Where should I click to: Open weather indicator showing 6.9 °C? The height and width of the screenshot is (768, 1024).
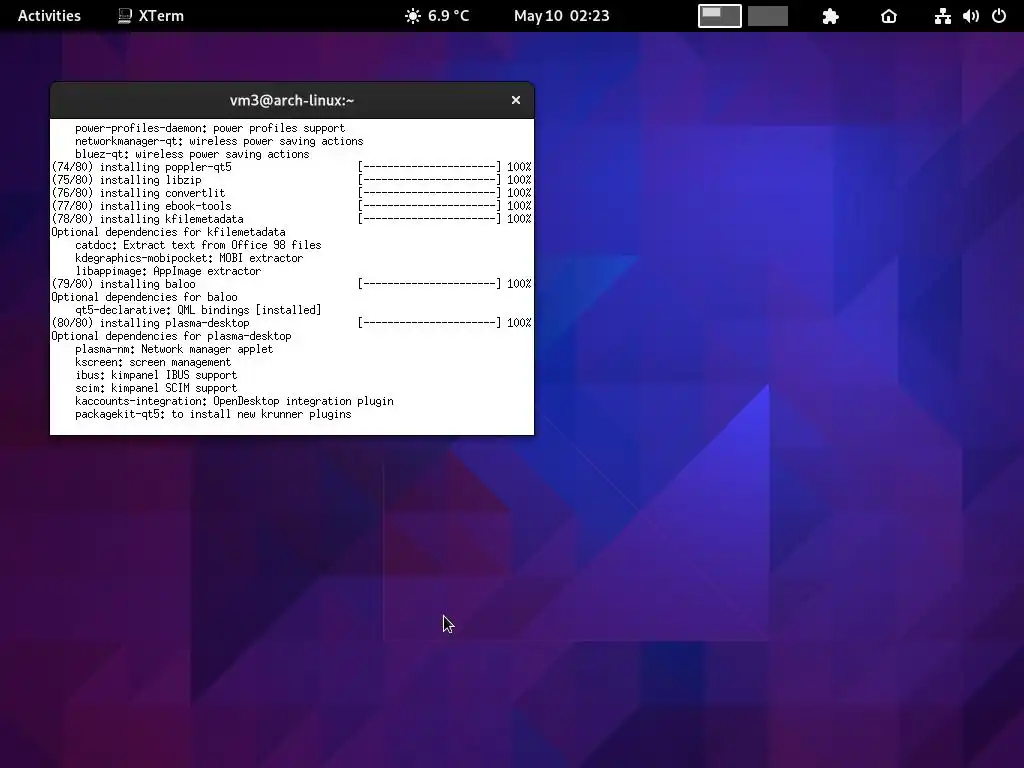[x=437, y=16]
